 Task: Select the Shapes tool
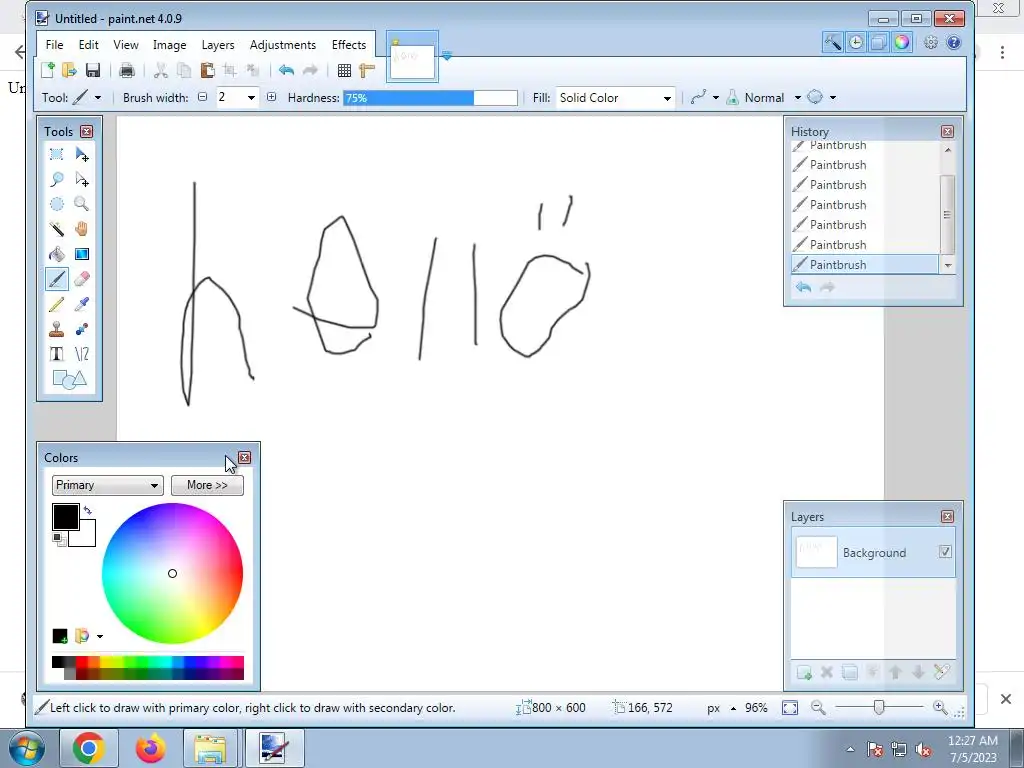click(69, 379)
